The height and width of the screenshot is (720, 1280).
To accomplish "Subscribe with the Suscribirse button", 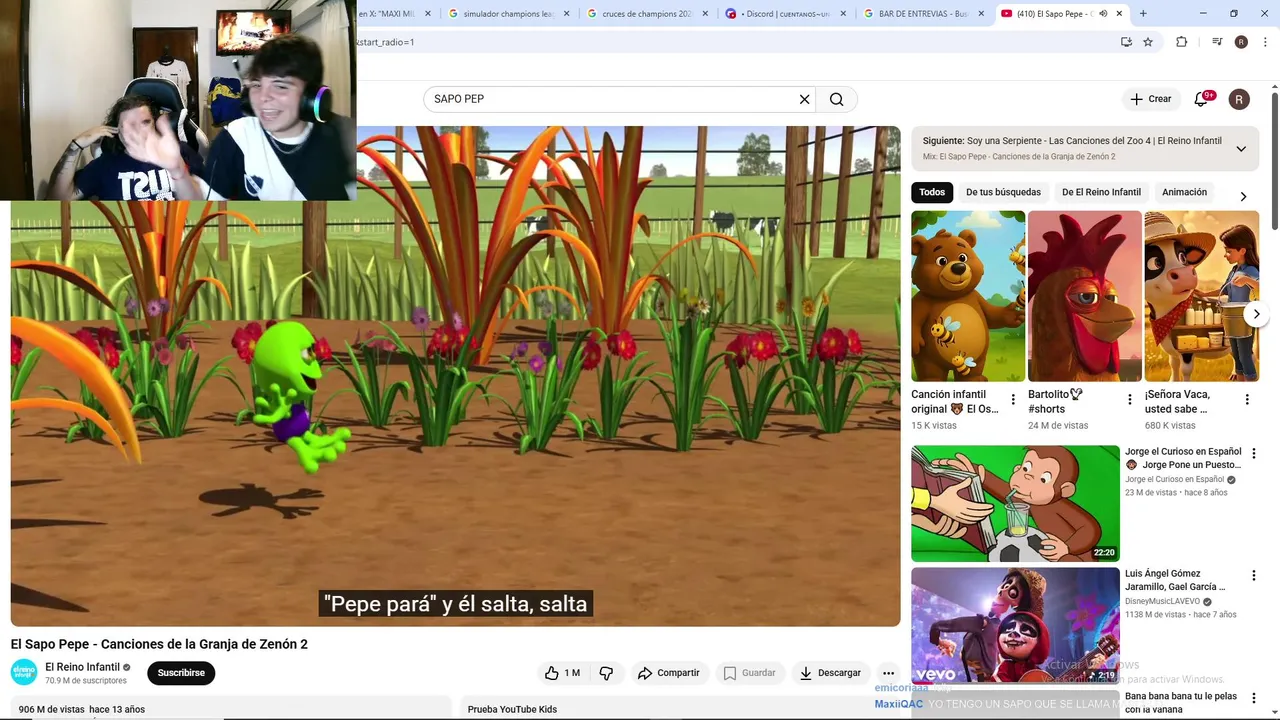I will click(181, 673).
